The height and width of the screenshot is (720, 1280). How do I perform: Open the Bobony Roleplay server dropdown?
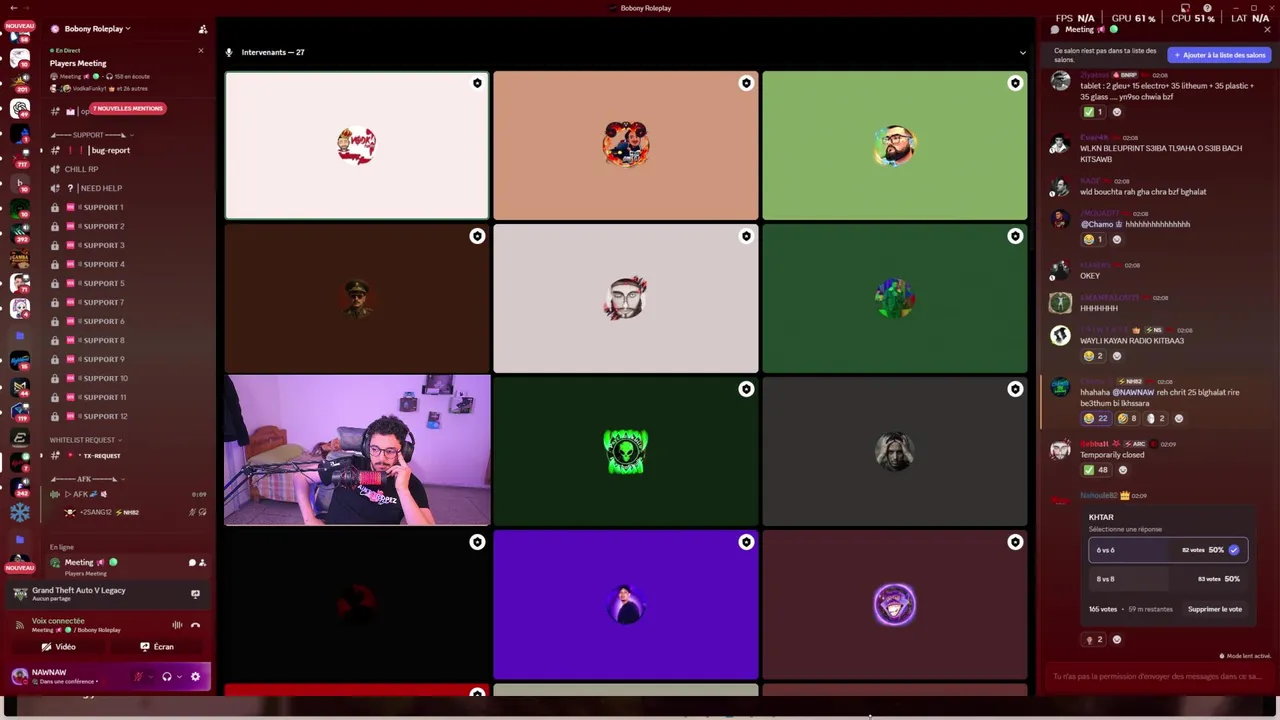pyautogui.click(x=97, y=29)
